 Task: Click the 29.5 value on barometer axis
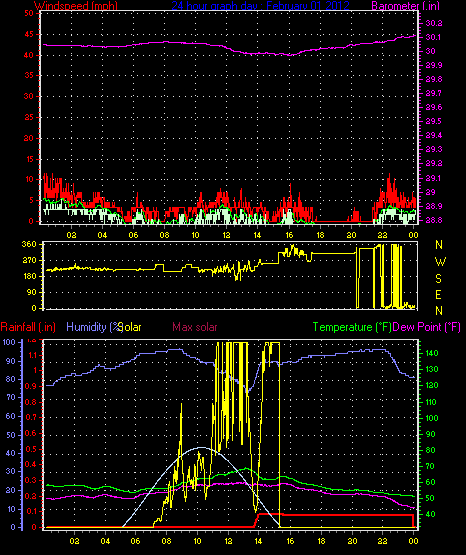click(x=434, y=121)
